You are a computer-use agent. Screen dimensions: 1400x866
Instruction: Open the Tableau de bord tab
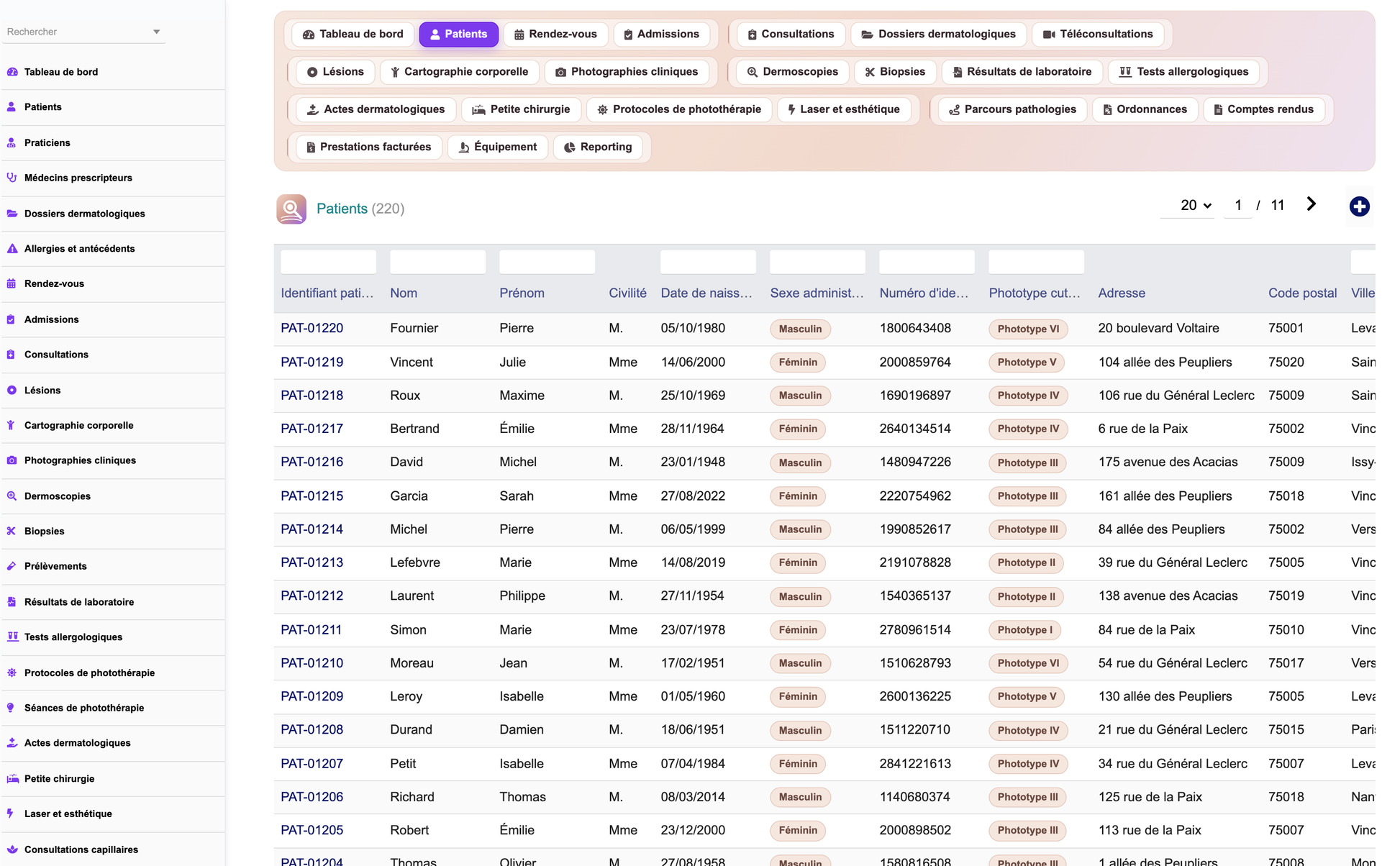[x=353, y=35]
